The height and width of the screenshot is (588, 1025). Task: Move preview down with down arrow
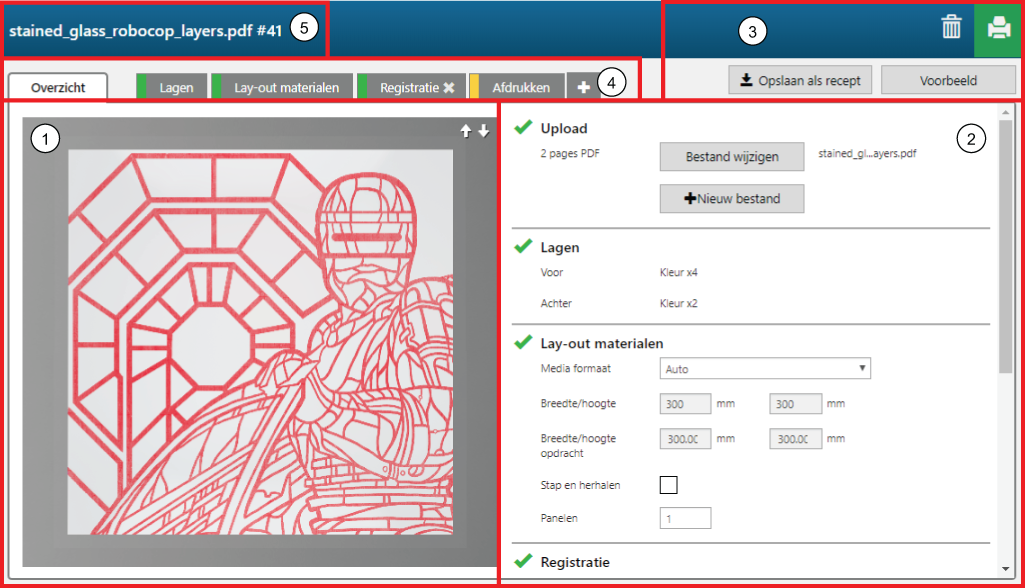[484, 131]
